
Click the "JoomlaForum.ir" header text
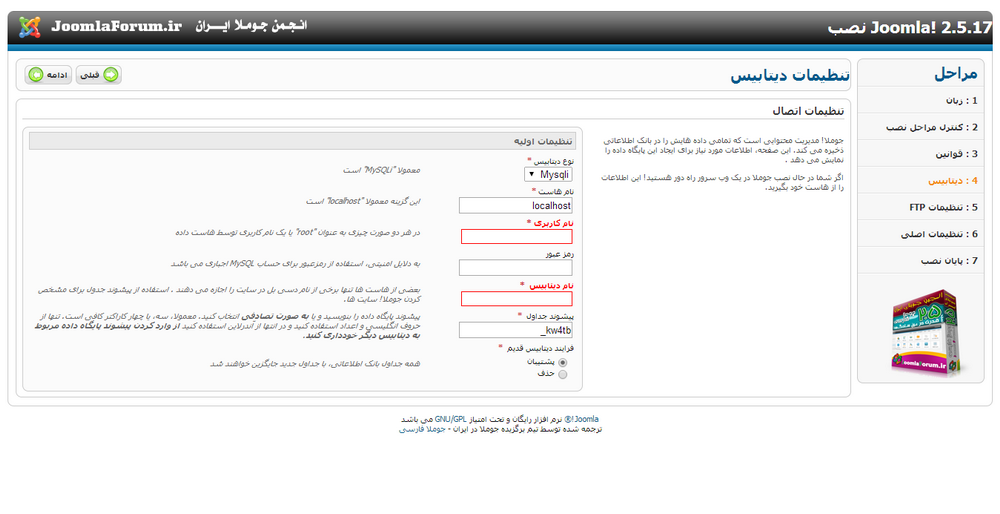[117, 26]
